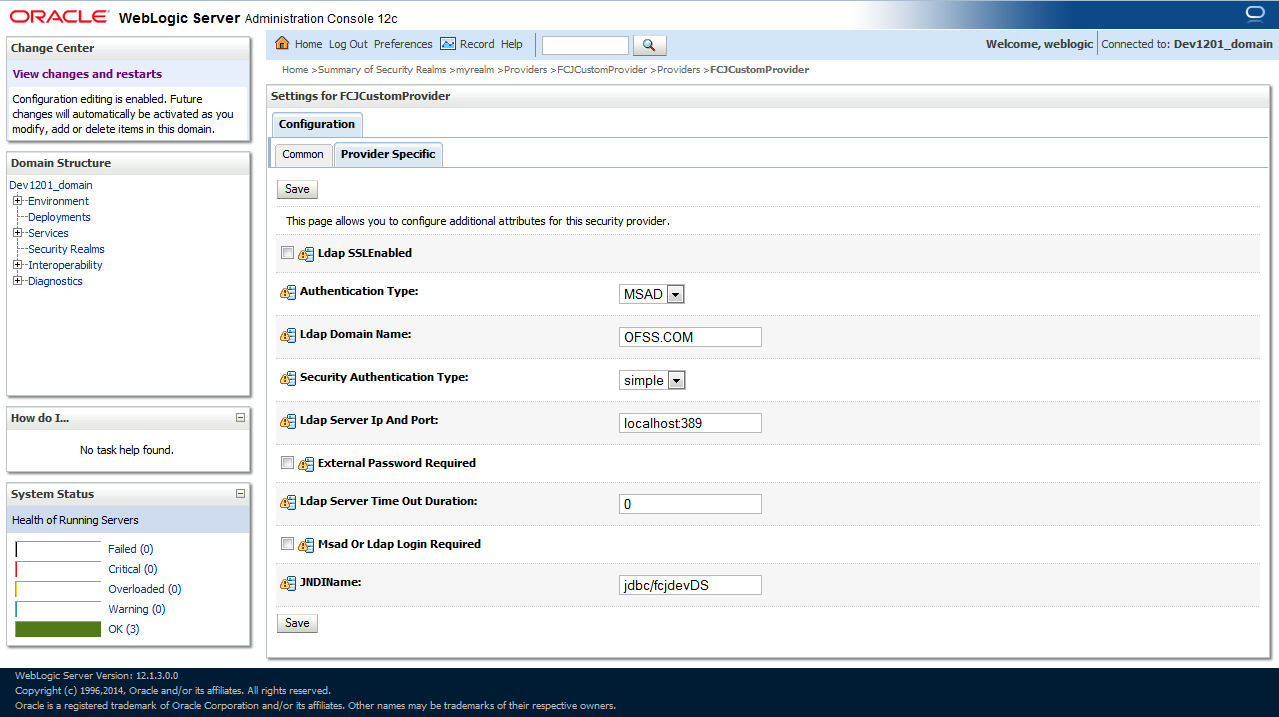Select the Provider Specific tab
1279x717 pixels.
(388, 154)
